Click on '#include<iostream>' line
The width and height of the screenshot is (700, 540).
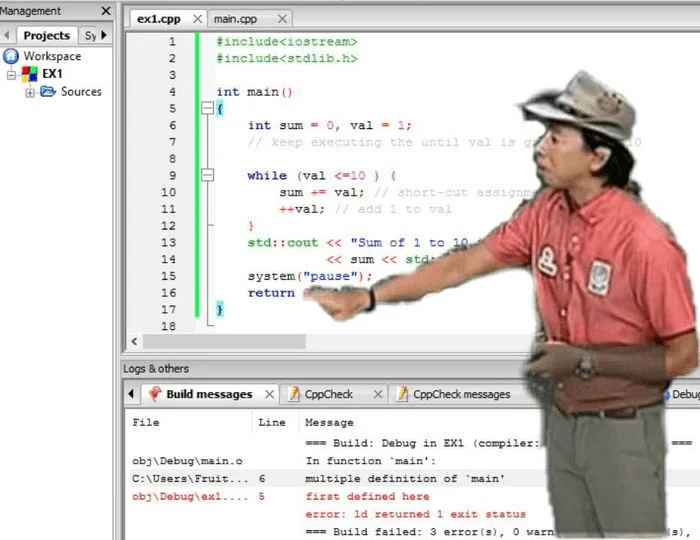coord(287,42)
